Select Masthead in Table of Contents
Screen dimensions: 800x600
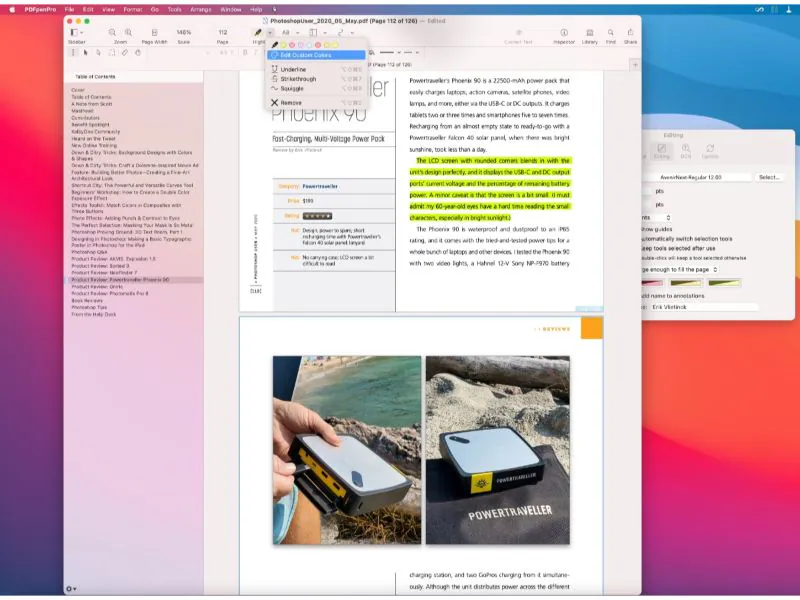(82, 111)
